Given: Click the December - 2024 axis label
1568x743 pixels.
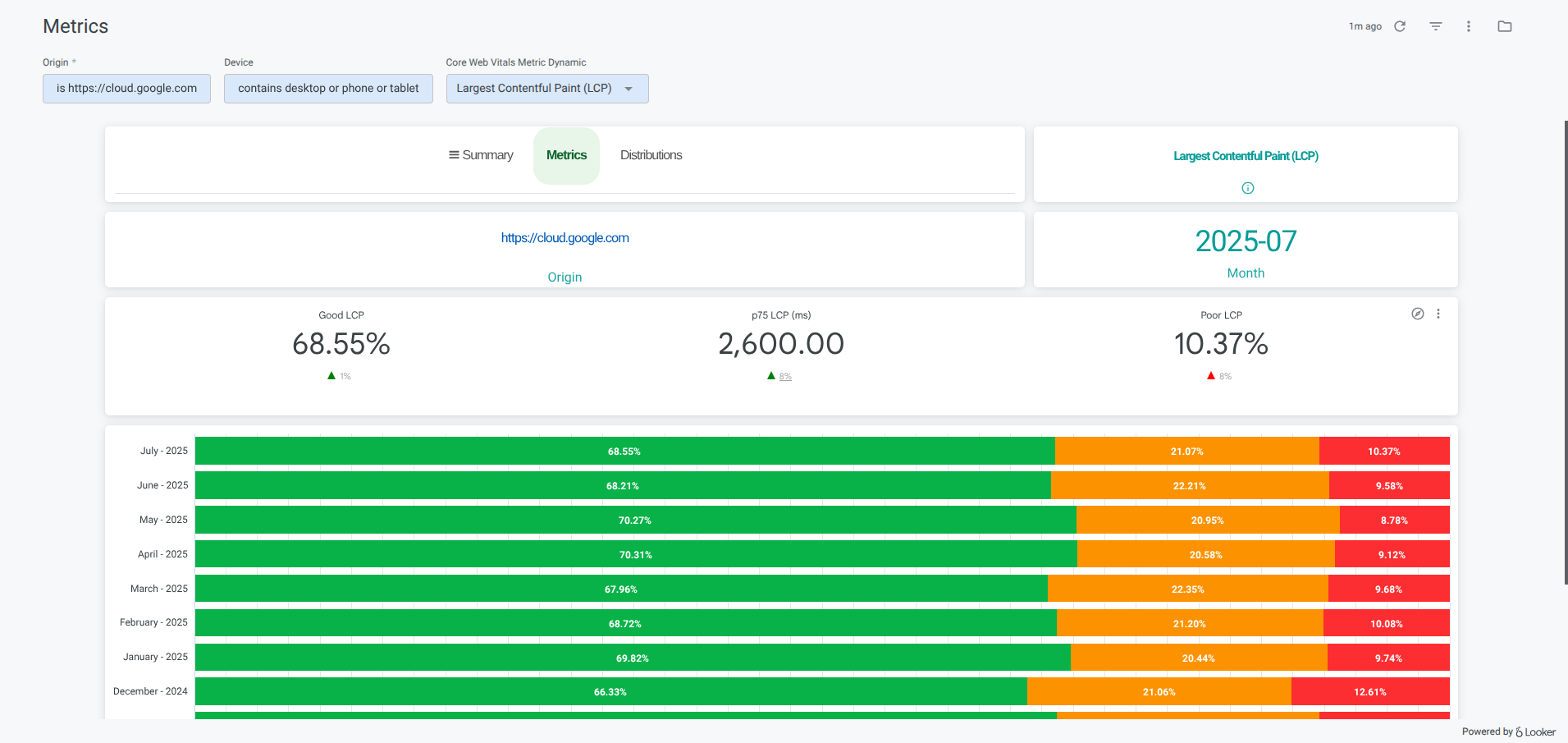Looking at the screenshot, I should [x=150, y=691].
